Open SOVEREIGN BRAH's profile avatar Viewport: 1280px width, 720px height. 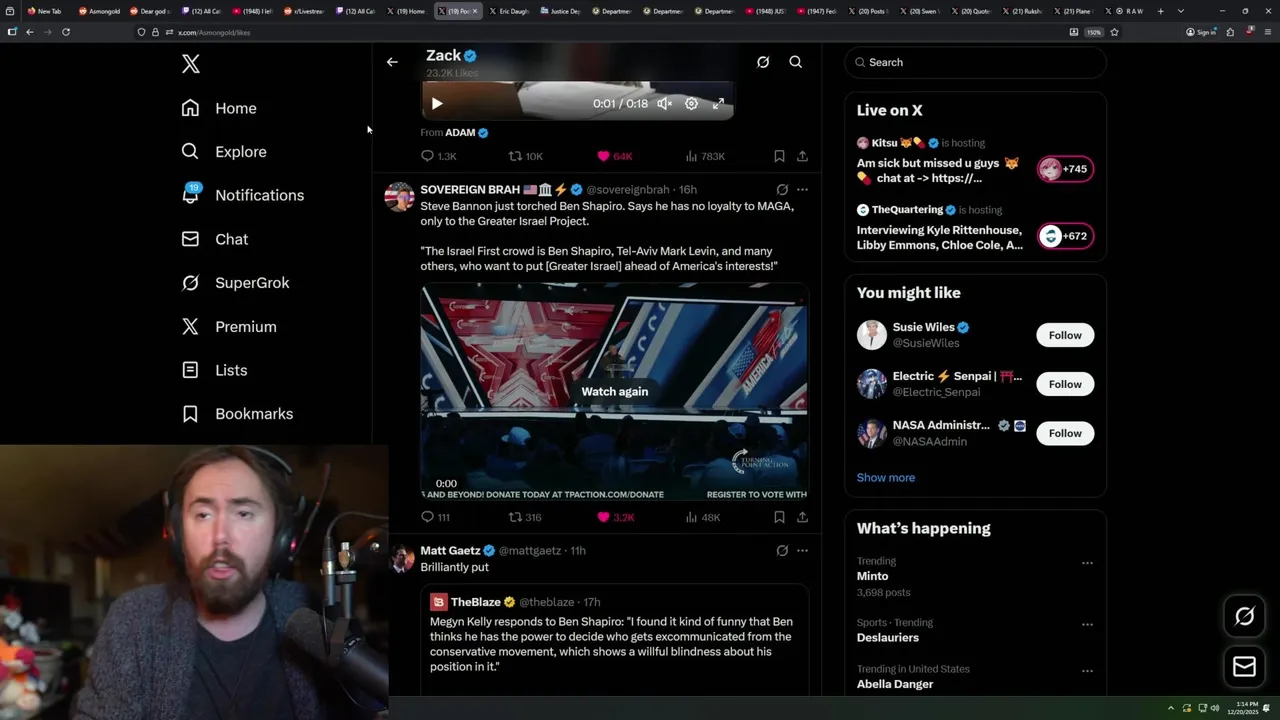[x=399, y=197]
